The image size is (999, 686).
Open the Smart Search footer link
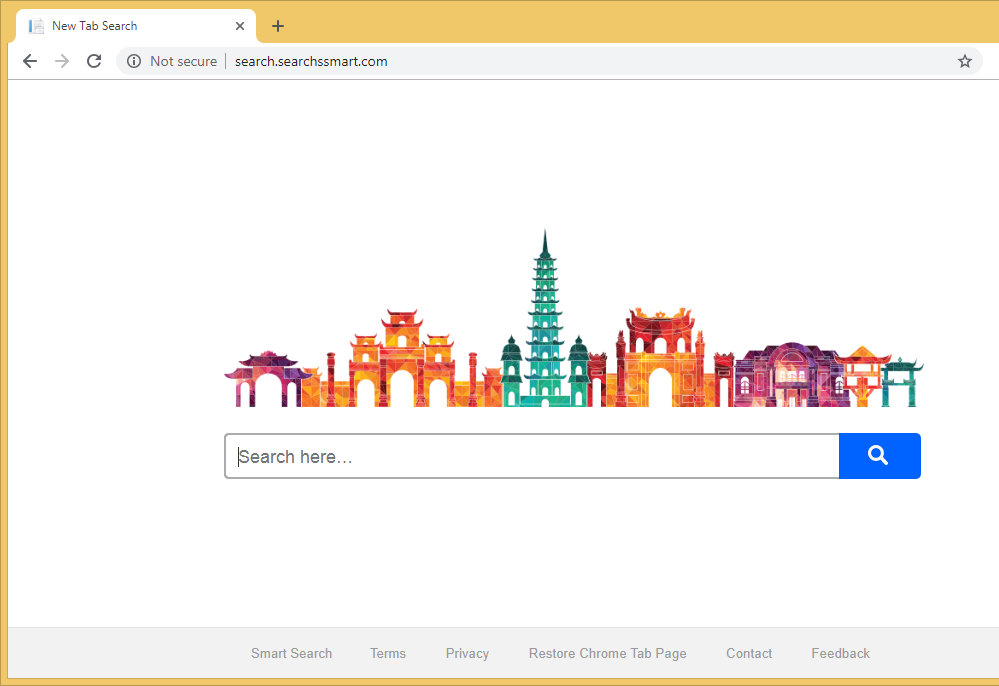(x=291, y=653)
